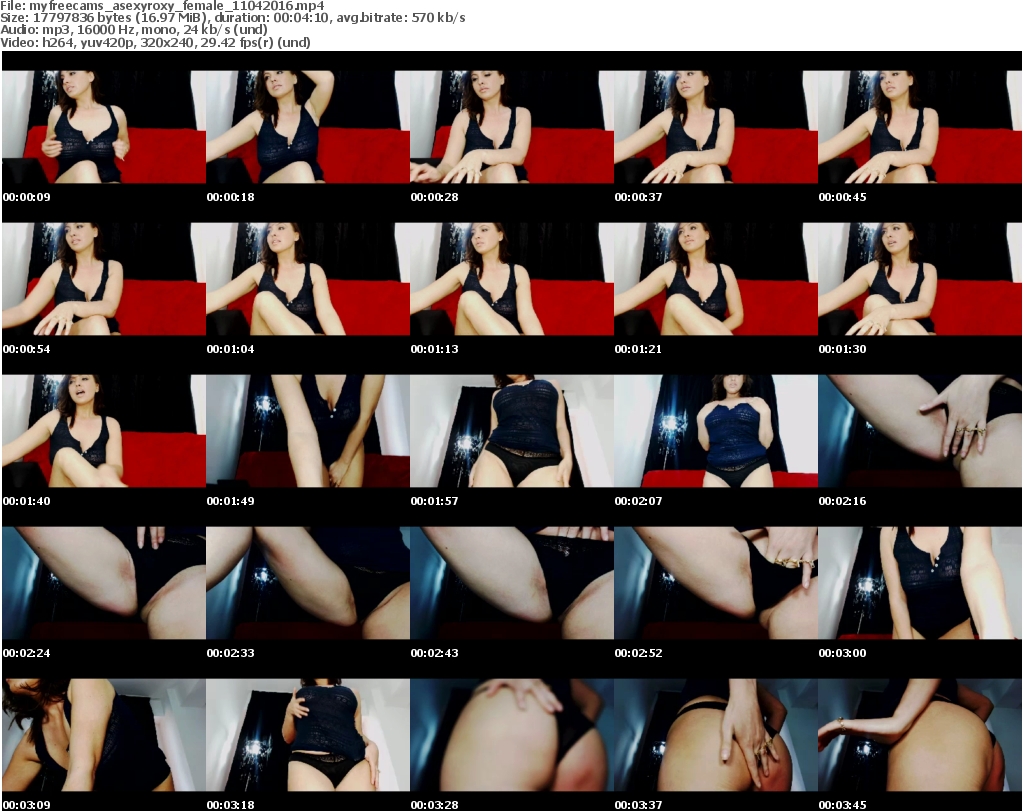Select the 00:01:04 timestamp text
The image size is (1024, 811).
click(230, 349)
